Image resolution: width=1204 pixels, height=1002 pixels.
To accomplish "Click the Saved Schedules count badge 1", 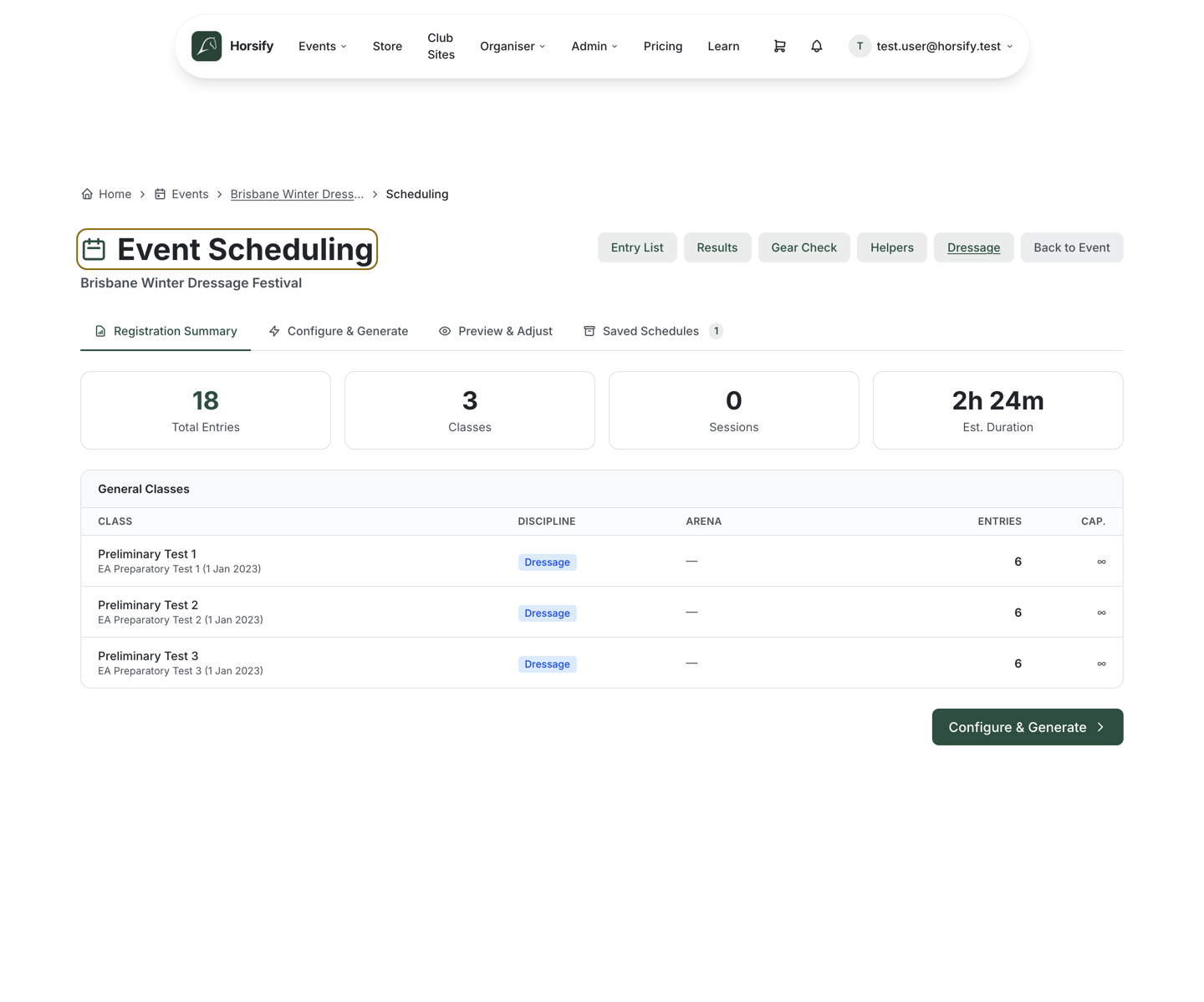I will click(717, 331).
